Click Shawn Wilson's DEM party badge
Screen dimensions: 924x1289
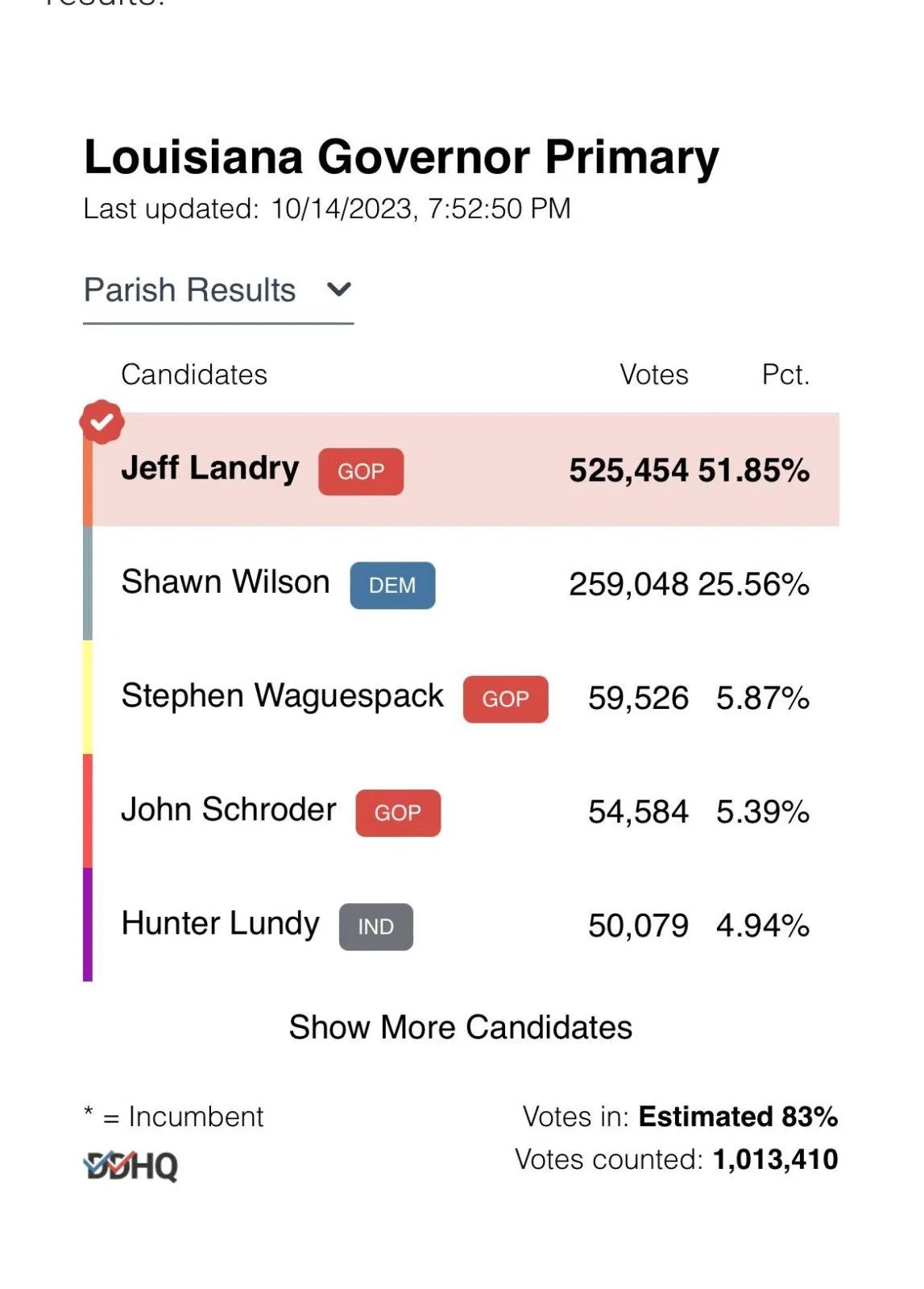click(392, 585)
